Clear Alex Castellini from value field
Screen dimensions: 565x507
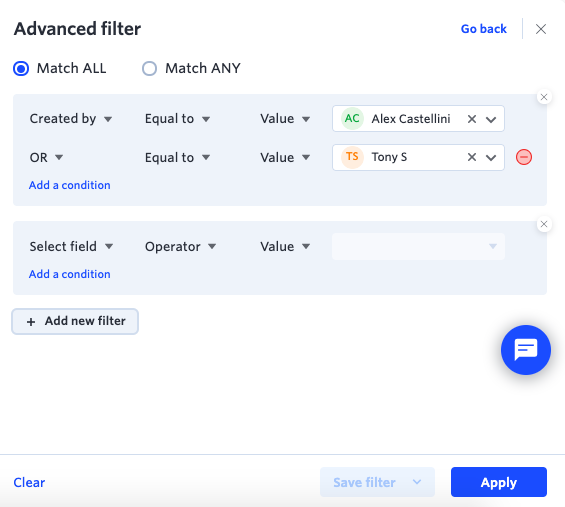pyautogui.click(x=472, y=119)
